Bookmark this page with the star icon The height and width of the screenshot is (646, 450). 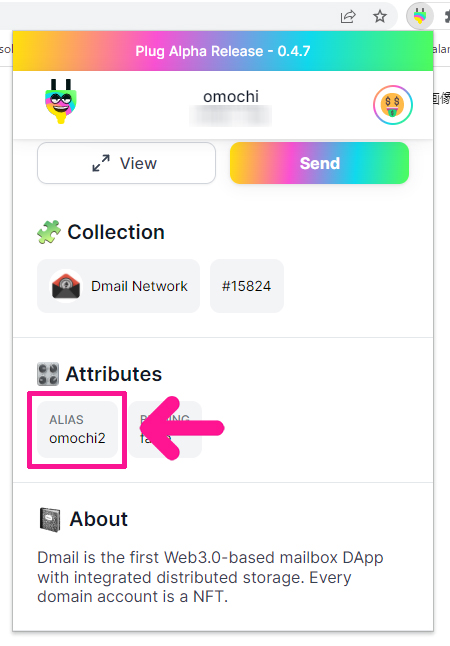click(x=380, y=16)
